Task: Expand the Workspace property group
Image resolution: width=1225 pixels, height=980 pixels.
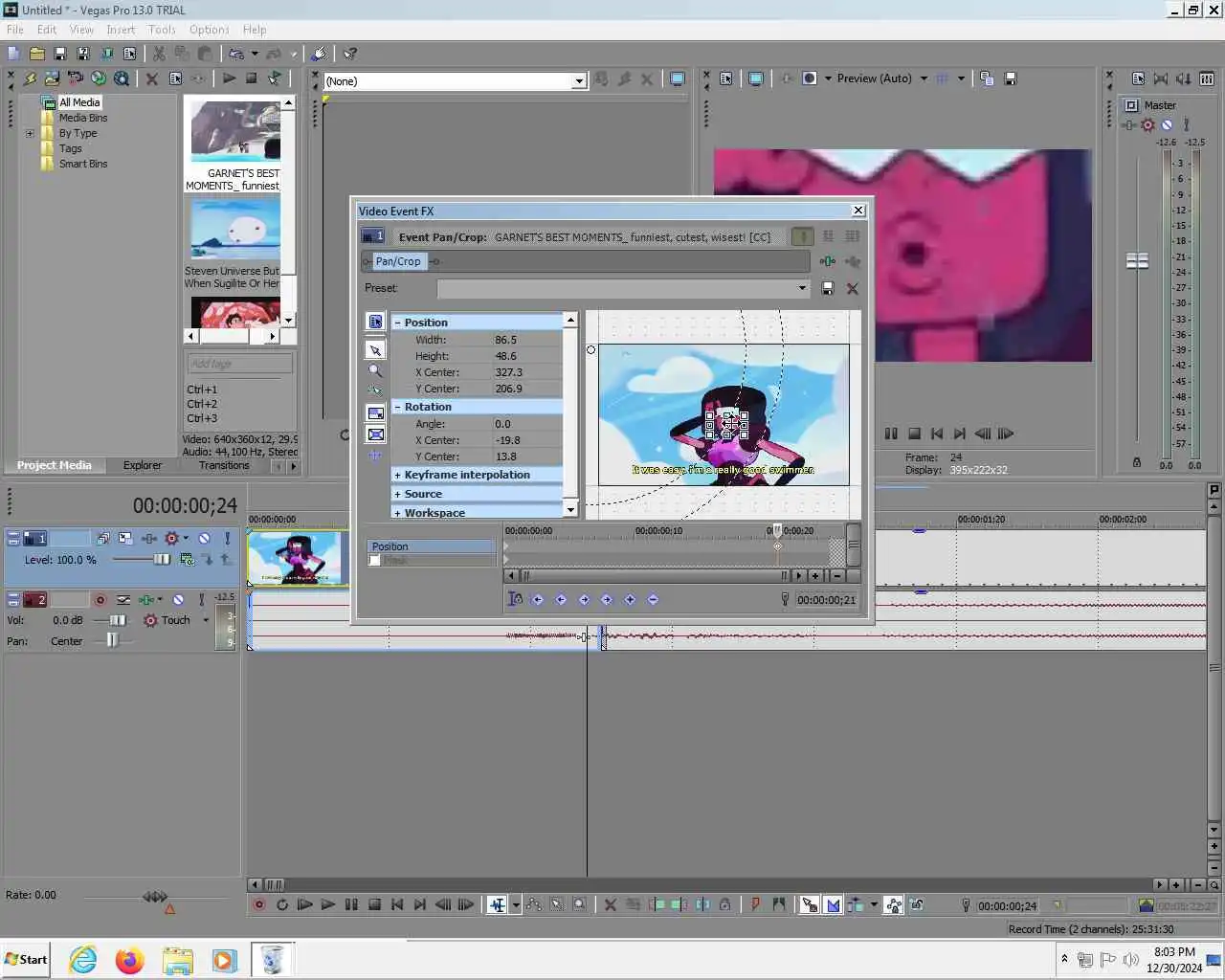Action: click(398, 513)
